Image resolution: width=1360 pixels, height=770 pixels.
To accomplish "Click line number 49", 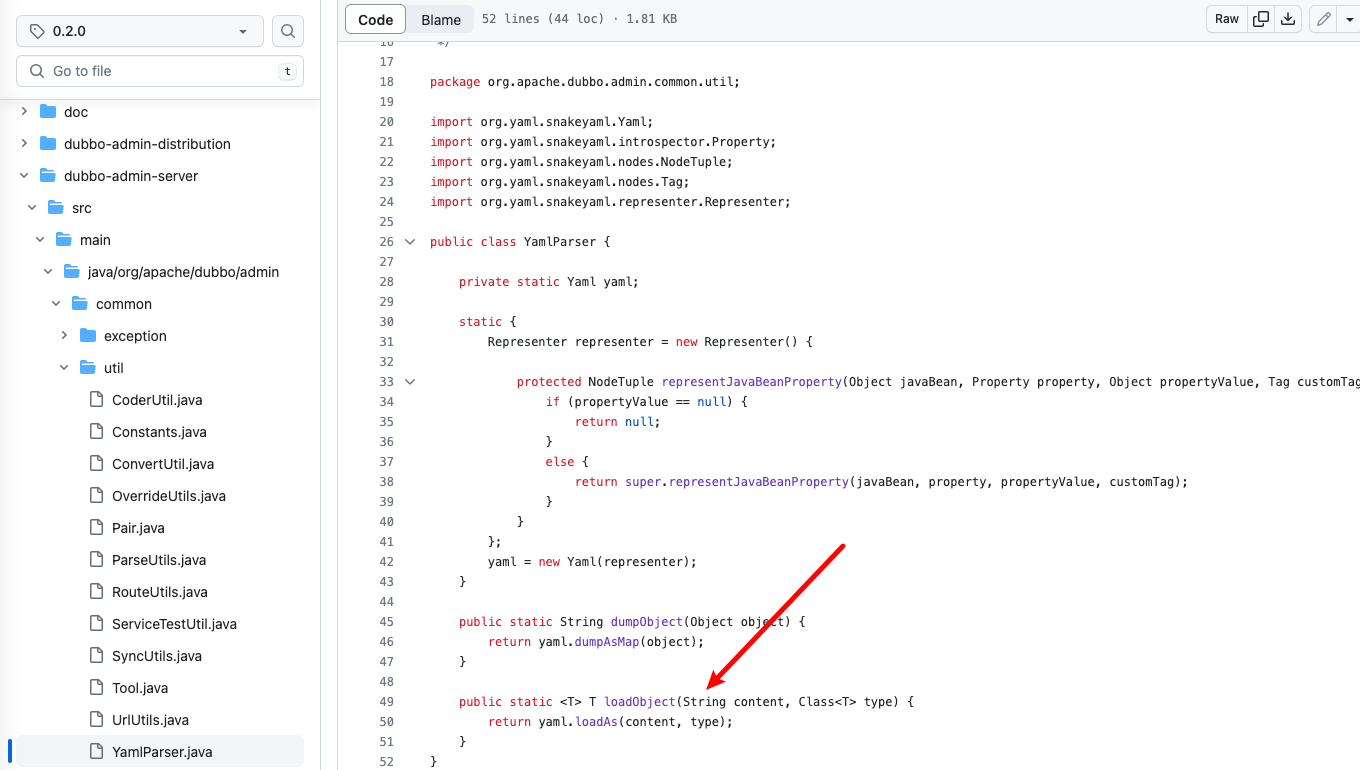I will tap(387, 702).
